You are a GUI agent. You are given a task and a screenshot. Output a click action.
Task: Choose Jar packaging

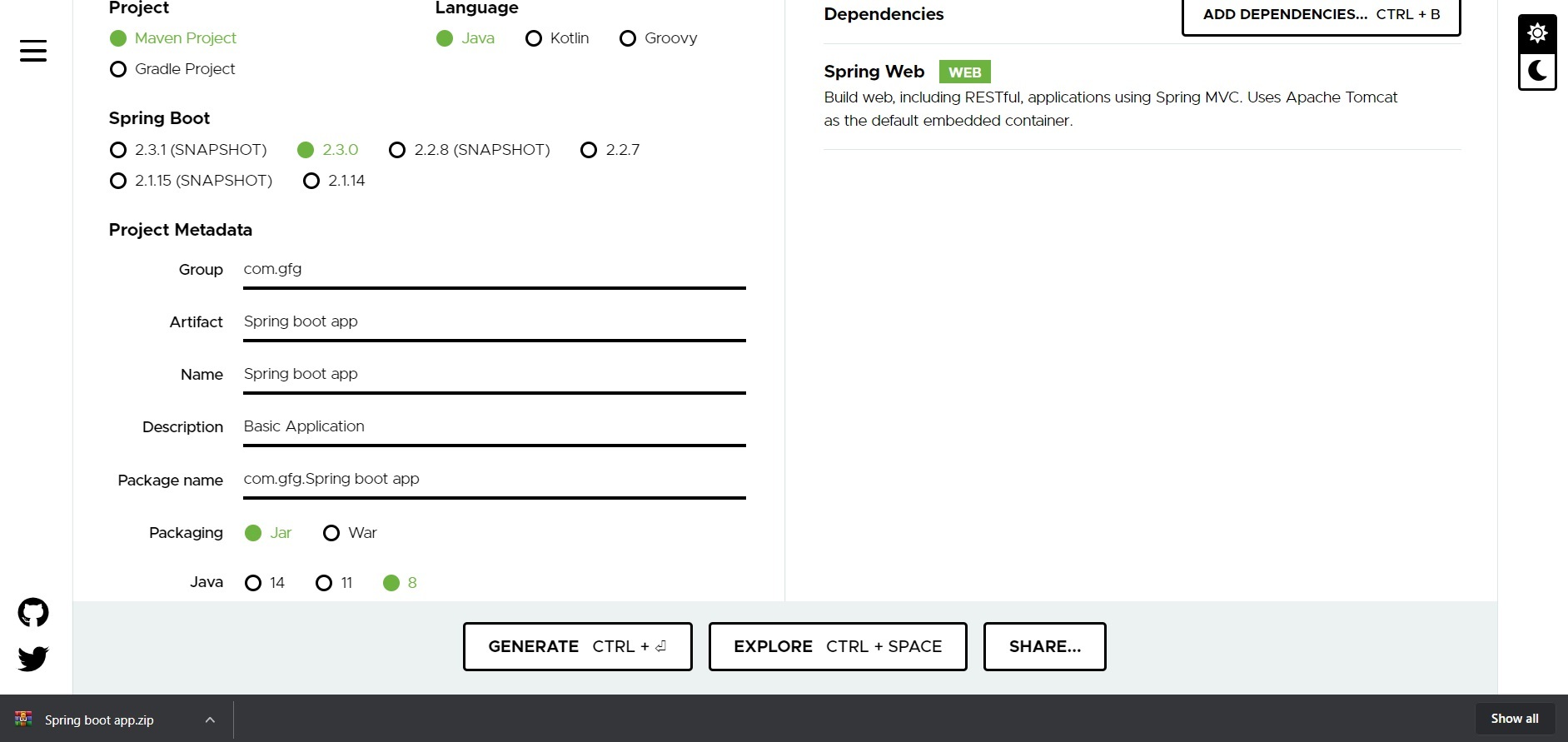point(268,533)
